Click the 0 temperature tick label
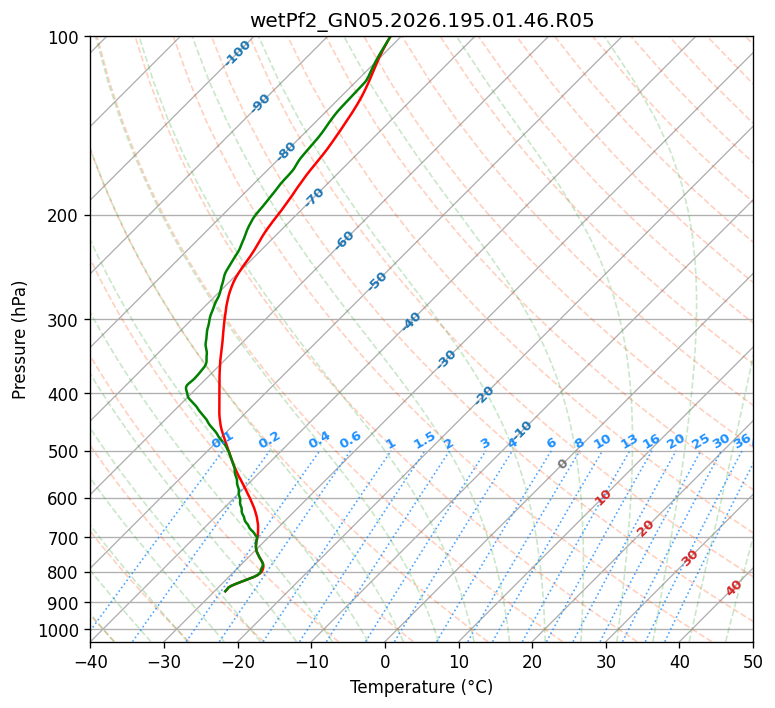This screenshot has width=775, height=708. coord(385,661)
